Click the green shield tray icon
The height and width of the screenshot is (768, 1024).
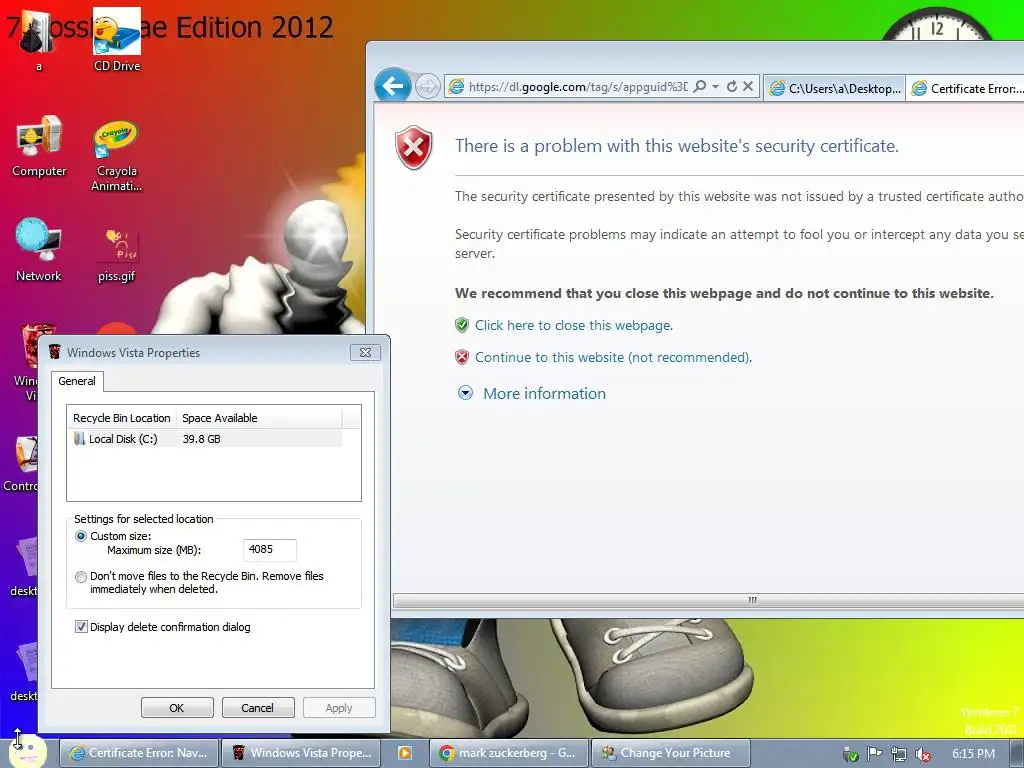(850, 754)
